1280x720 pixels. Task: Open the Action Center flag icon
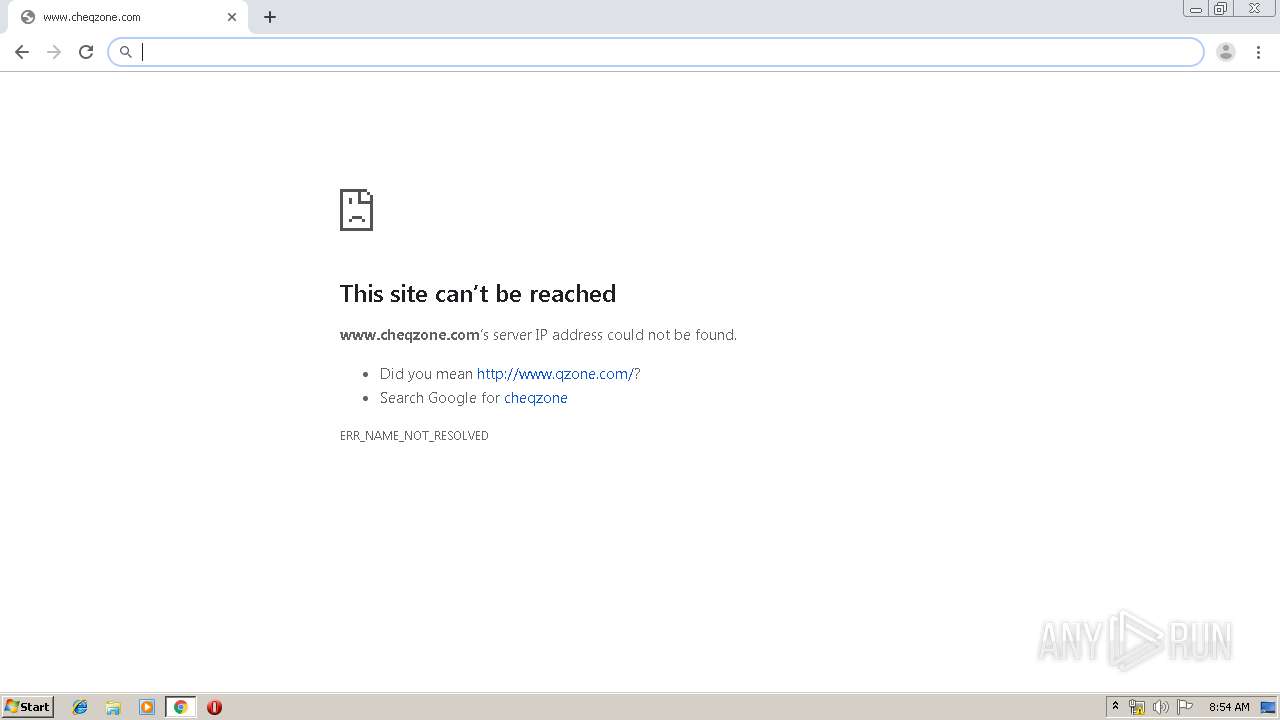1185,707
